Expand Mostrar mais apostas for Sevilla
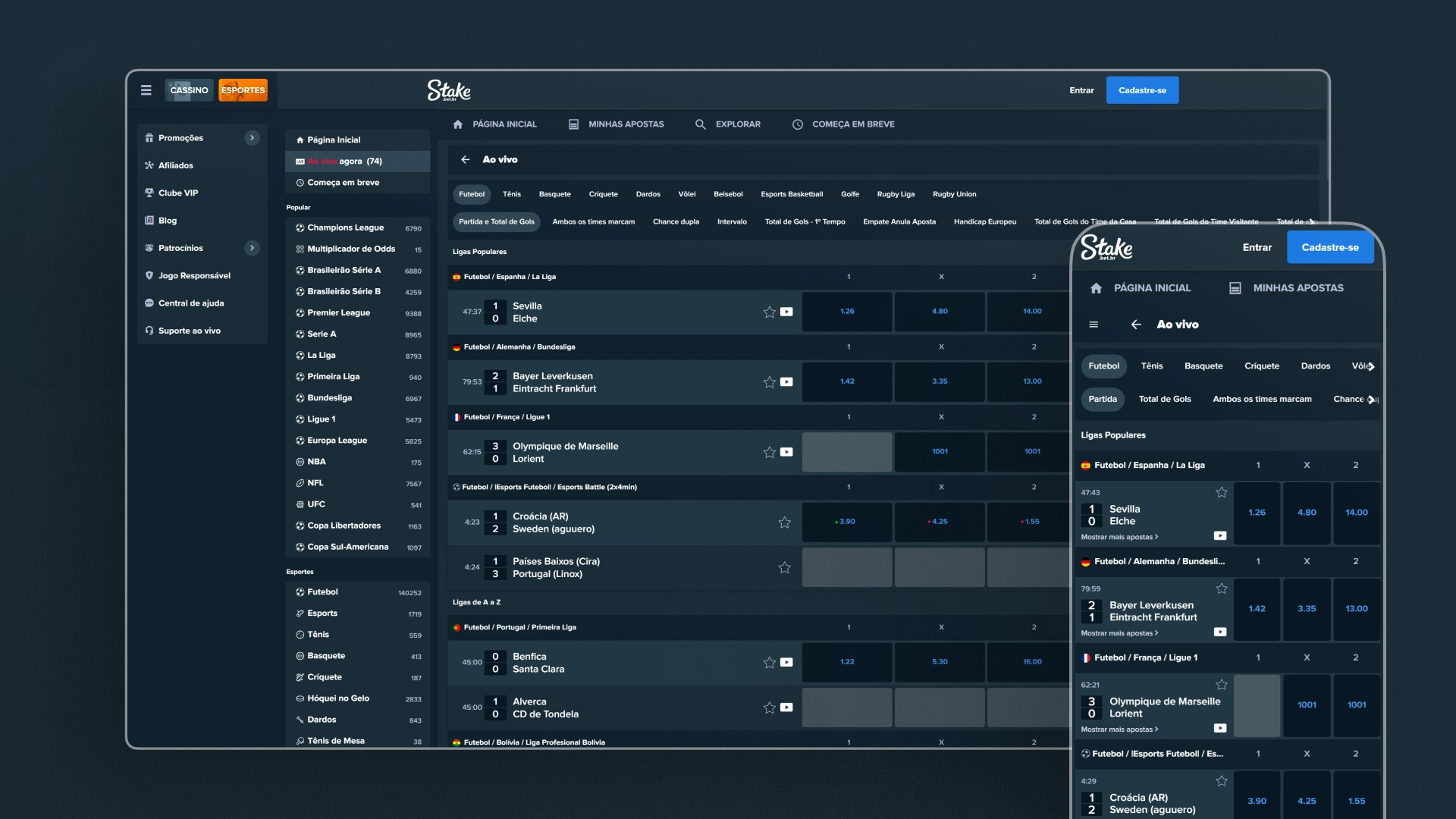1456x819 pixels. tap(1120, 536)
